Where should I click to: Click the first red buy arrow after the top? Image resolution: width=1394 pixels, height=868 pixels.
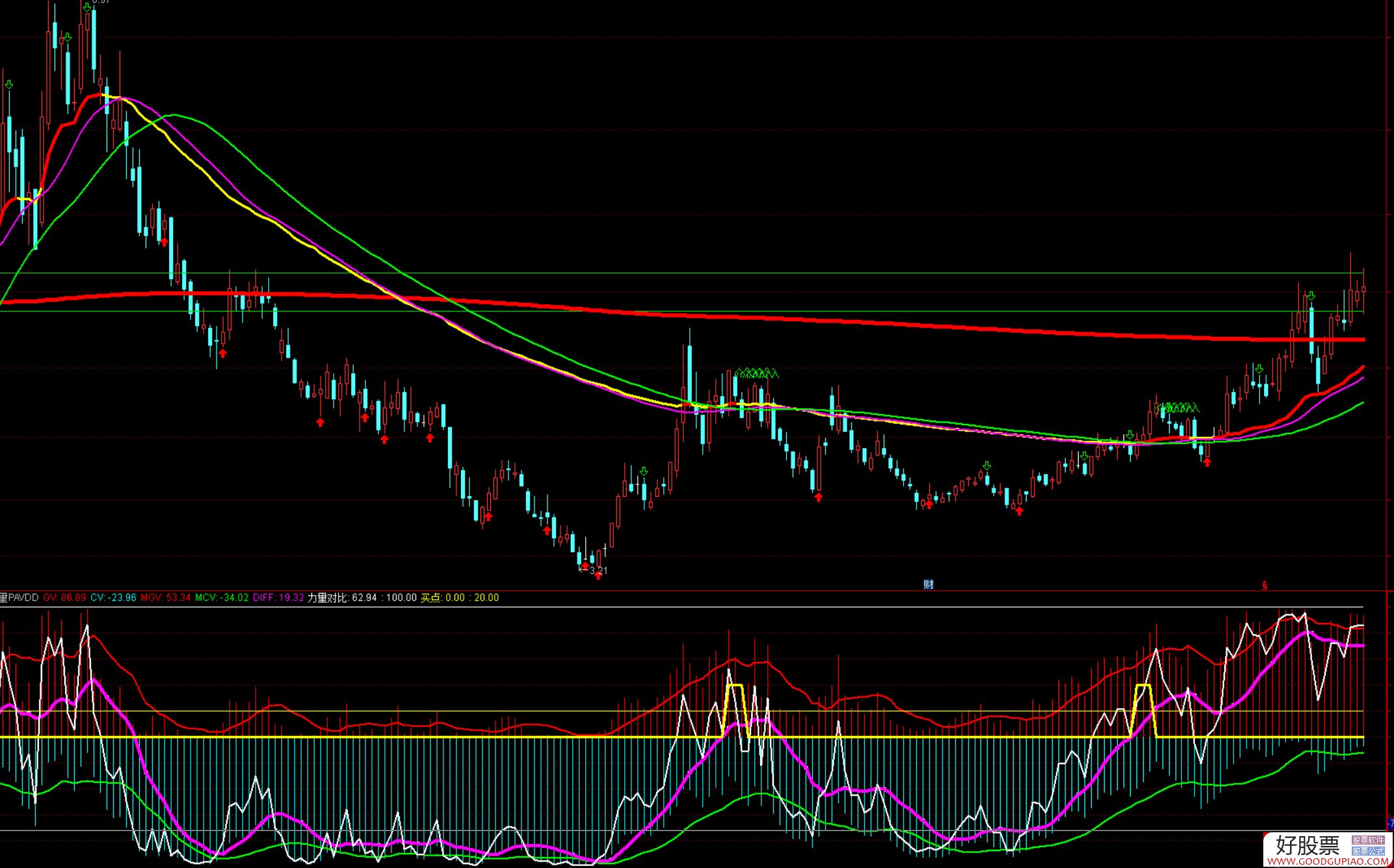164,242
